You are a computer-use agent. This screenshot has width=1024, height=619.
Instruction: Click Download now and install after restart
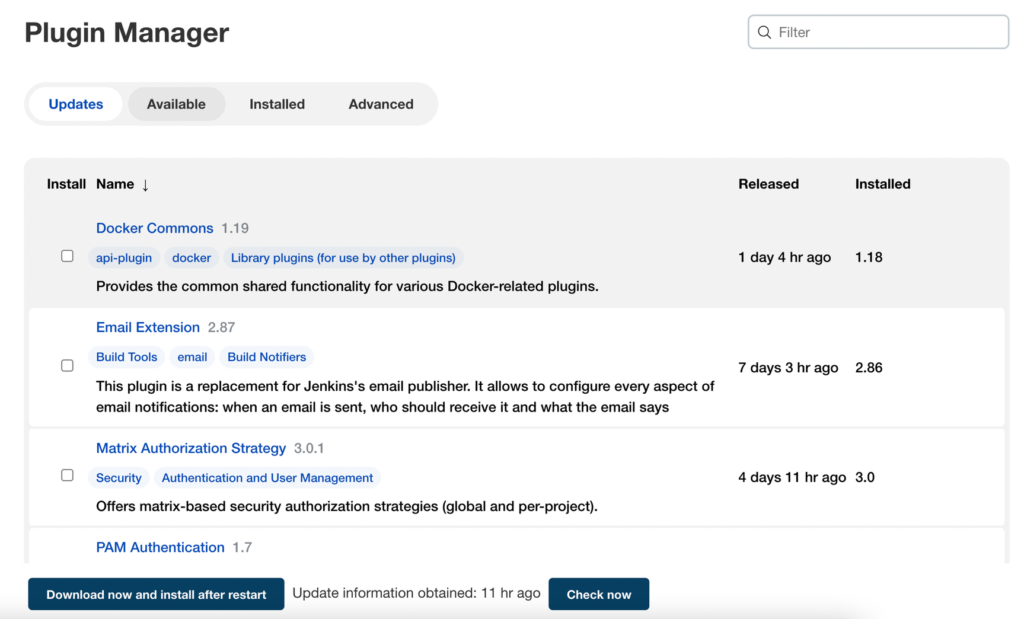tap(156, 594)
